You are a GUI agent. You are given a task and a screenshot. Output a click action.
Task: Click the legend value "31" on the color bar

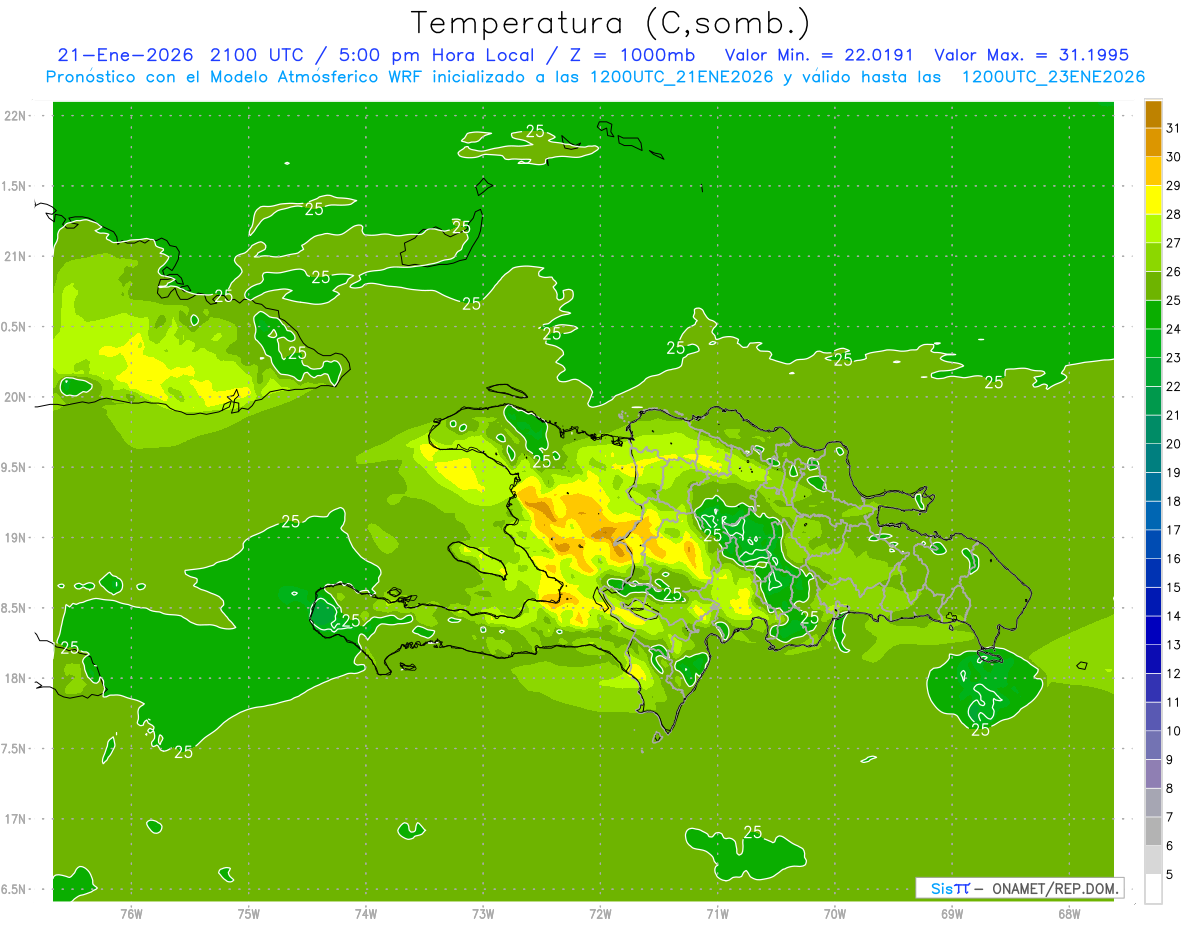click(x=1174, y=128)
